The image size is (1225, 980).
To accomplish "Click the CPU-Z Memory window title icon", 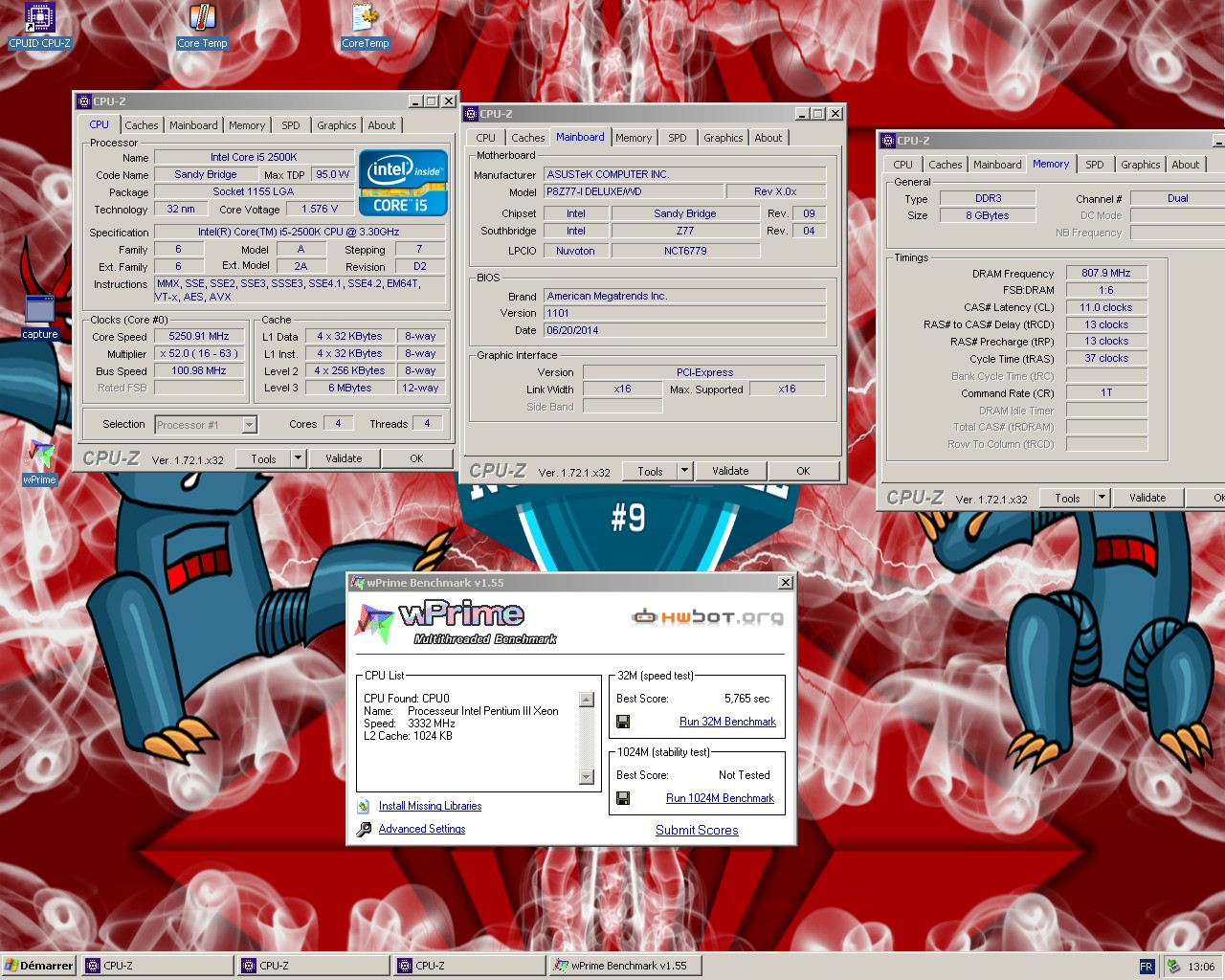I will 888,141.
